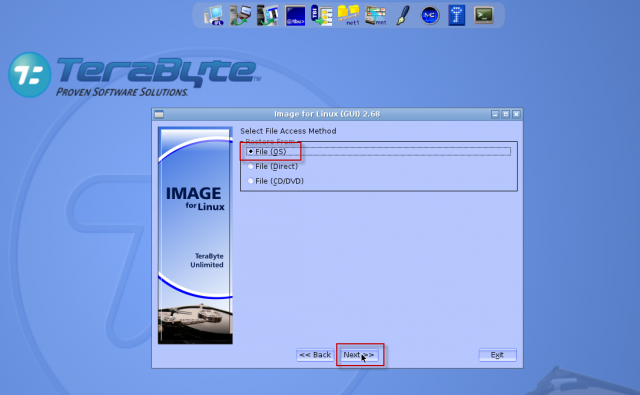Open the window menu icon in title bar
640x395 pixels.
(159, 114)
